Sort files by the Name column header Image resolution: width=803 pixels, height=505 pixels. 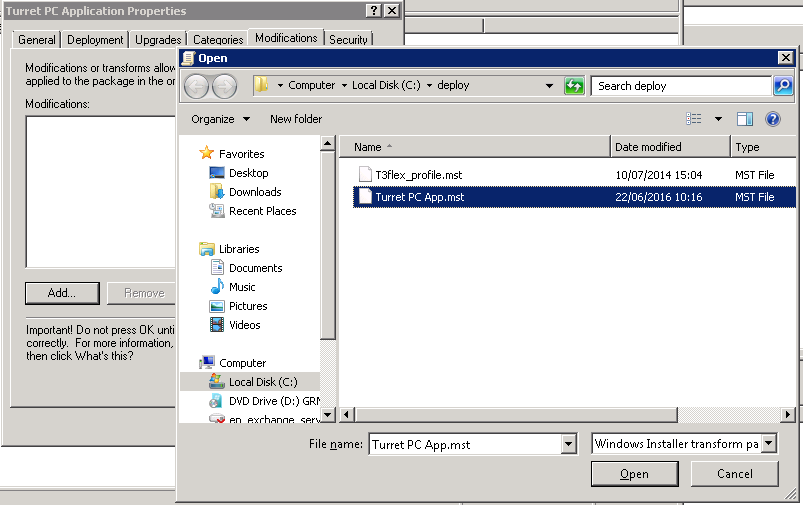pos(474,147)
